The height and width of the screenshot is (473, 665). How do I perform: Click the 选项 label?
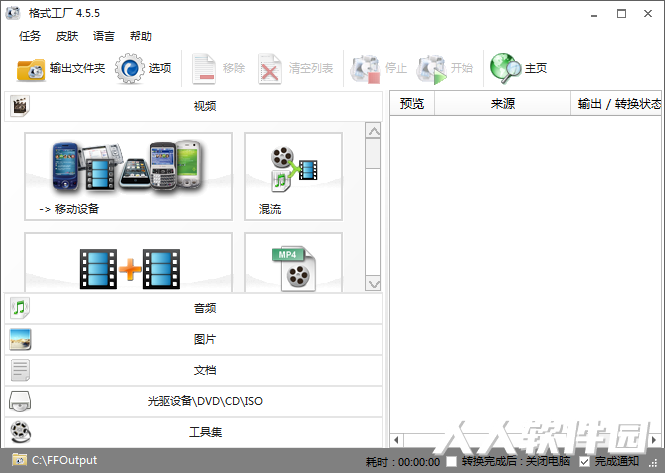coord(160,68)
